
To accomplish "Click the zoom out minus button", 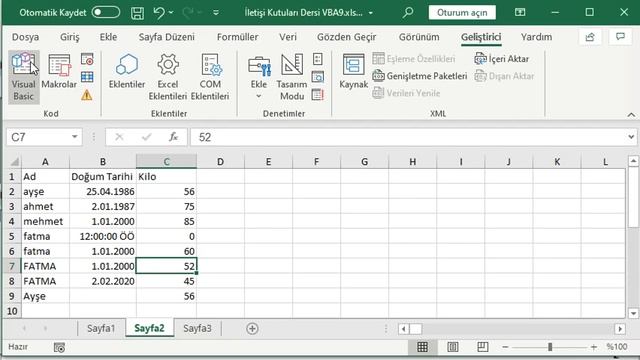I will [x=505, y=347].
